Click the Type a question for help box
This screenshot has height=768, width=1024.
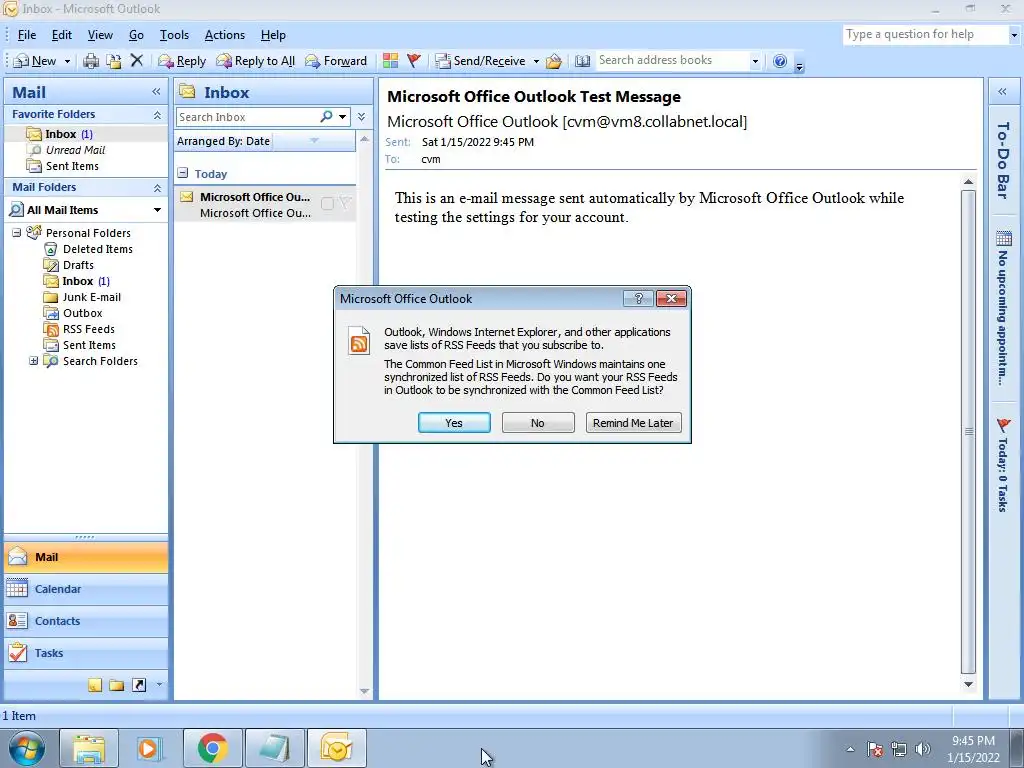point(926,35)
